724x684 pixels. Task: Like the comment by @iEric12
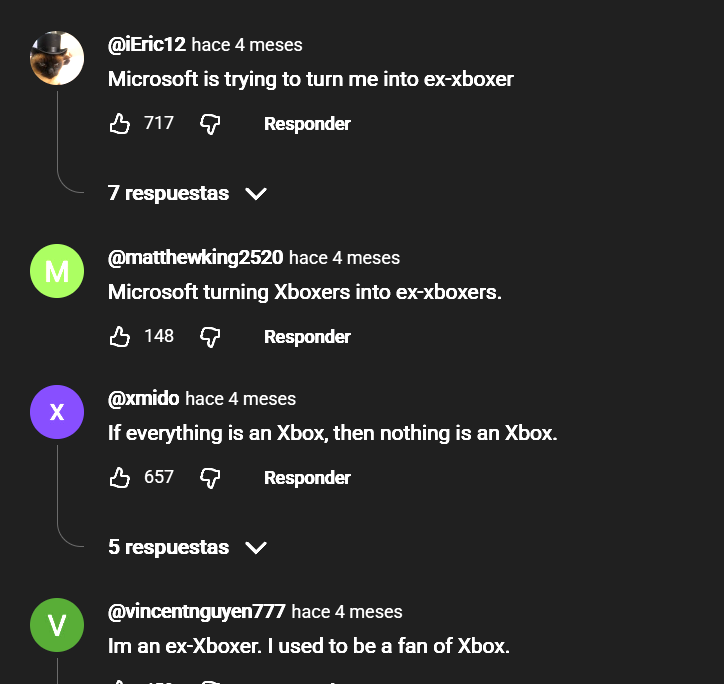click(120, 124)
